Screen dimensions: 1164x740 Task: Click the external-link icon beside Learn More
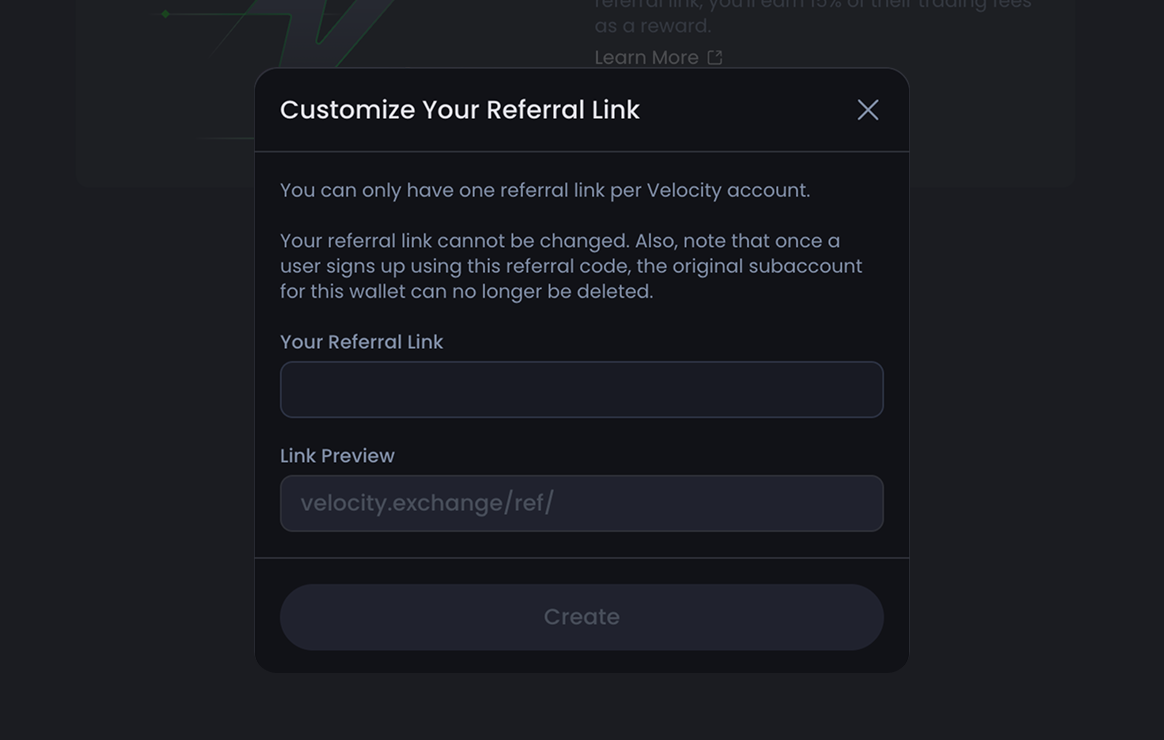click(x=714, y=57)
